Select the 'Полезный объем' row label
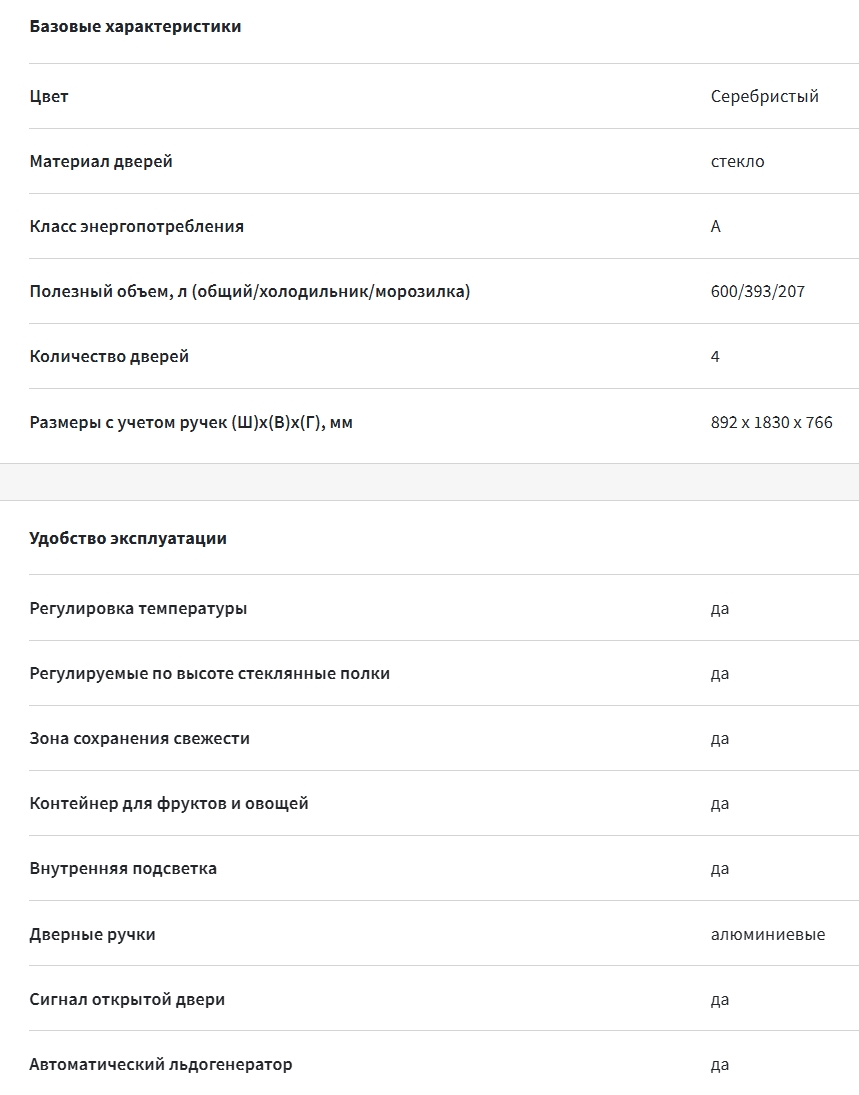The image size is (859, 1095). point(249,291)
